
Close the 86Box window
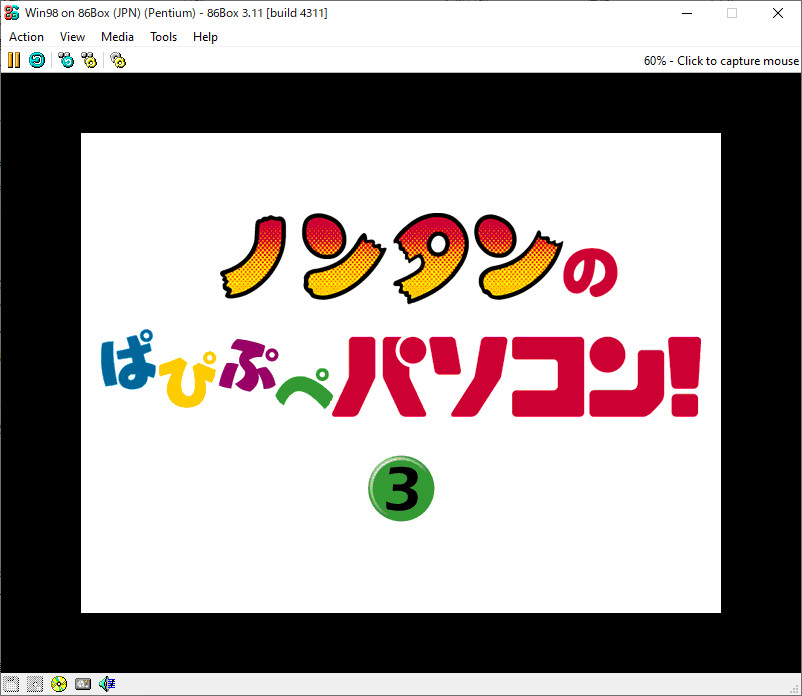778,13
